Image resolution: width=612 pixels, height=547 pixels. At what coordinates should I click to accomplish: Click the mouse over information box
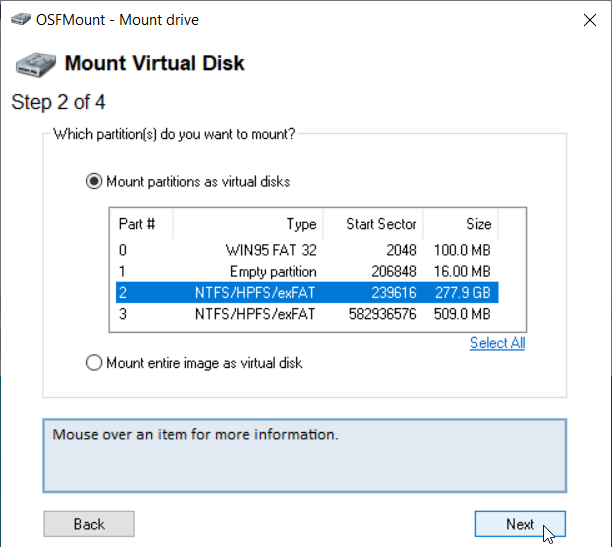click(304, 456)
